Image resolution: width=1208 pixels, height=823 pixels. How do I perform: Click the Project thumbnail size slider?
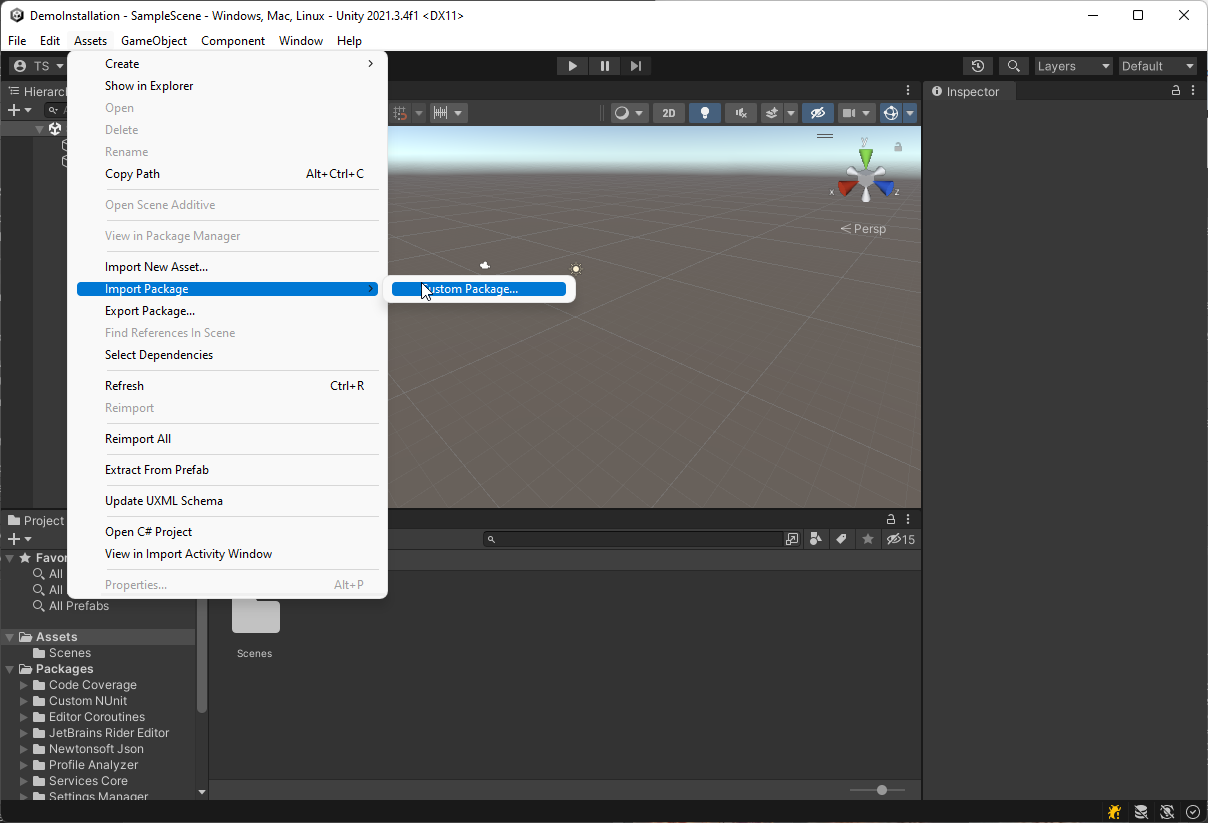[881, 790]
